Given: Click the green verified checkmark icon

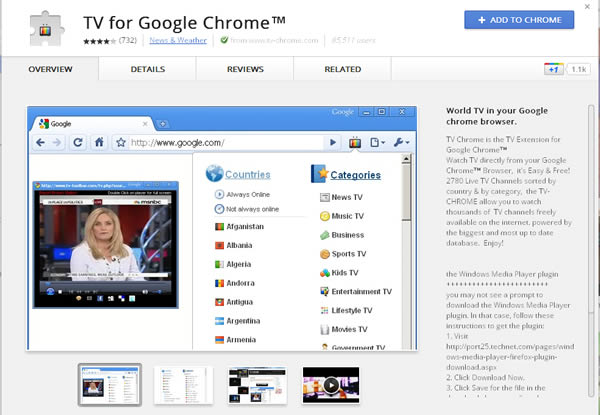Looking at the screenshot, I should point(224,40).
